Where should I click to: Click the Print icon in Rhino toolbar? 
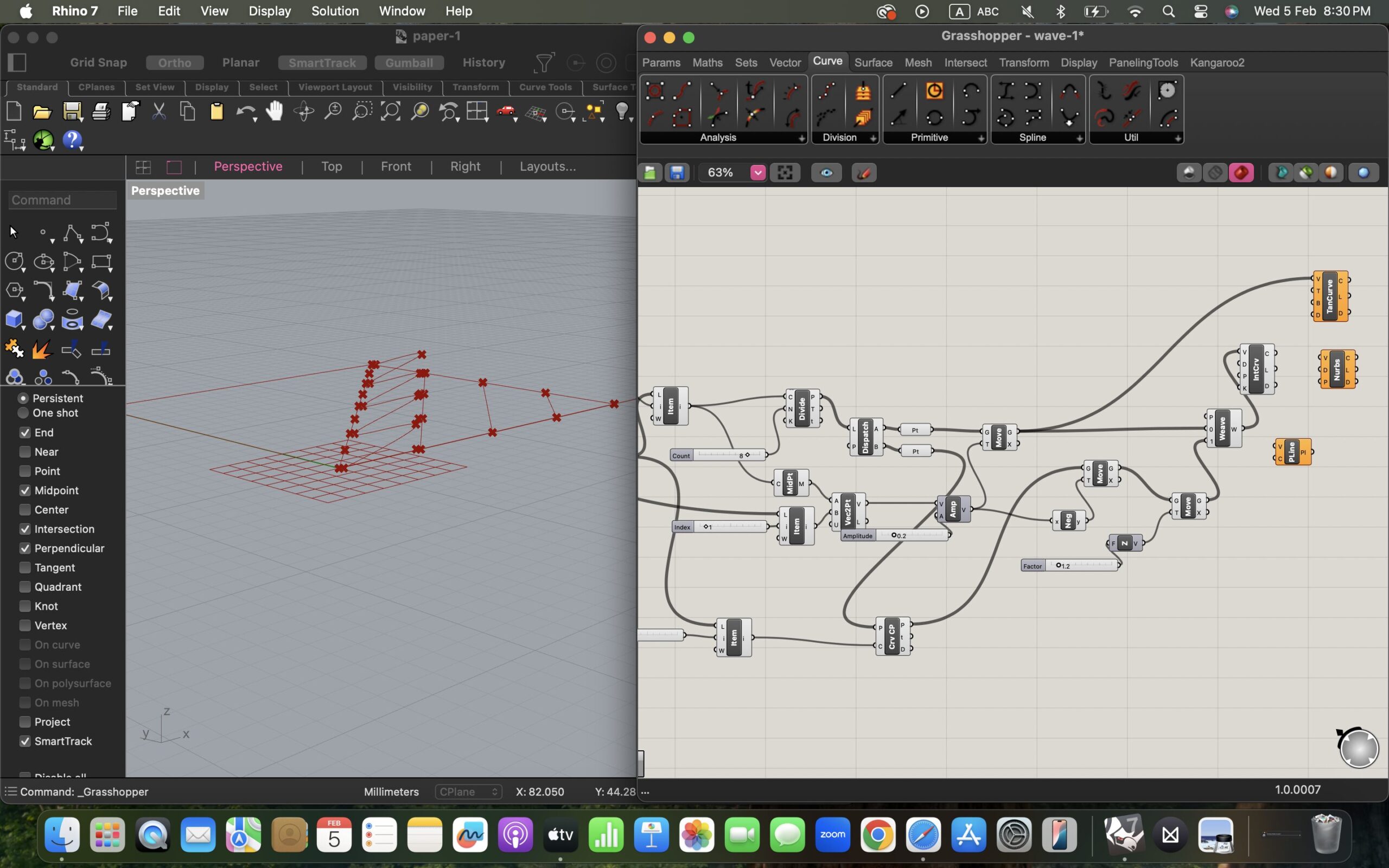101,111
